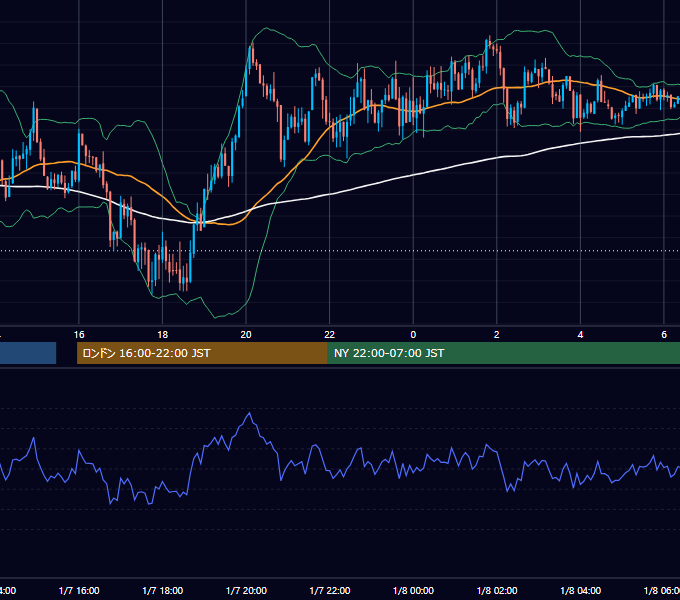
Task: Click the 1/7 22:00 date label
Action: coord(330,590)
